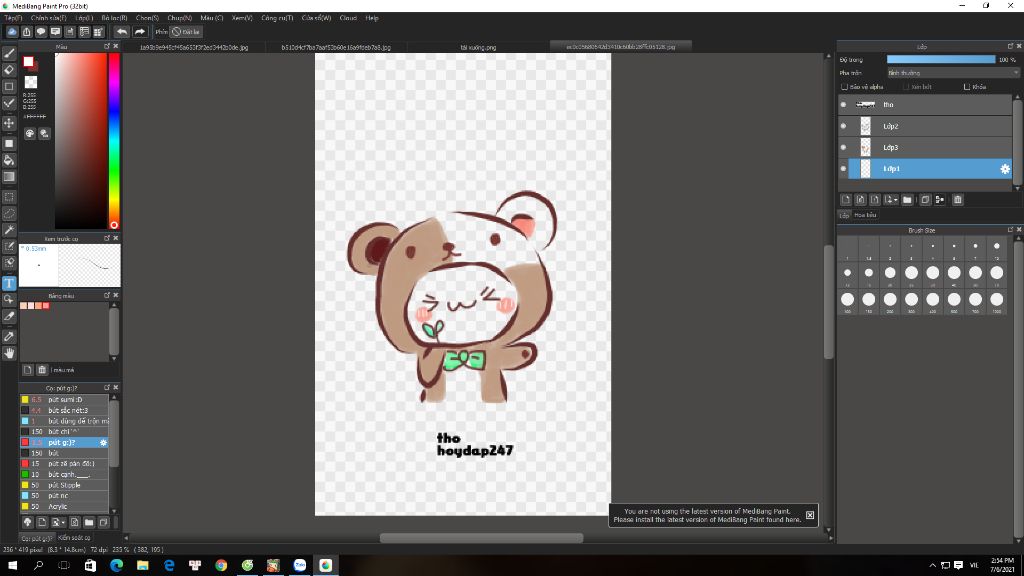The width and height of the screenshot is (1024, 576).
Task: Duplicate the current layer
Action: pyautogui.click(x=925, y=200)
